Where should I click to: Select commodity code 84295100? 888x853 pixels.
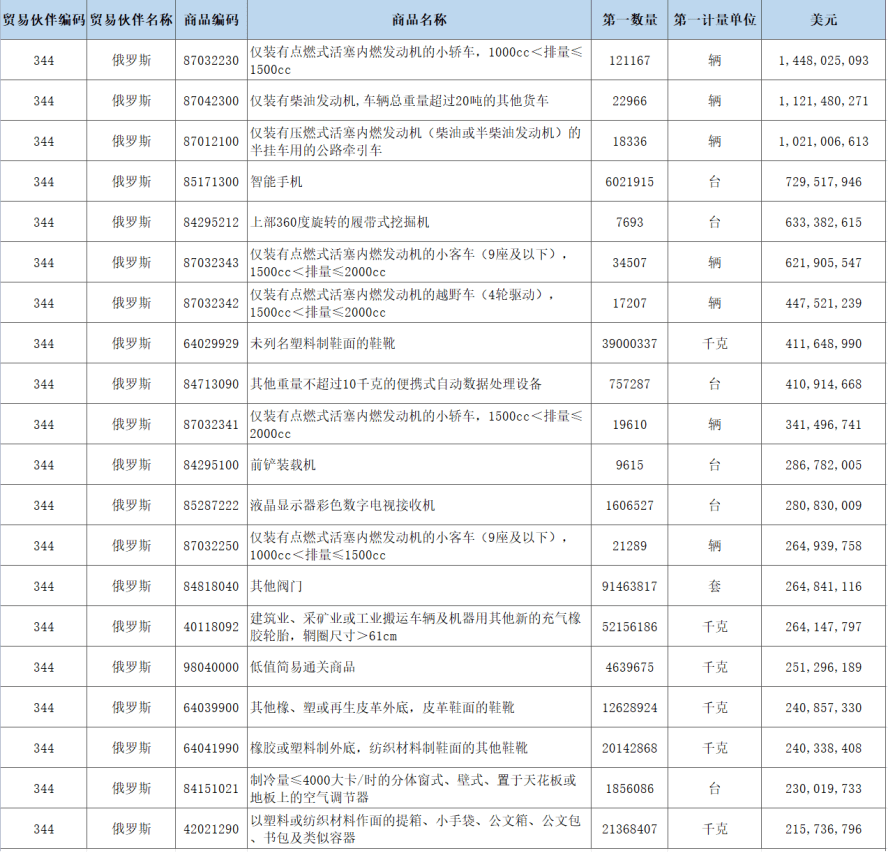point(211,465)
